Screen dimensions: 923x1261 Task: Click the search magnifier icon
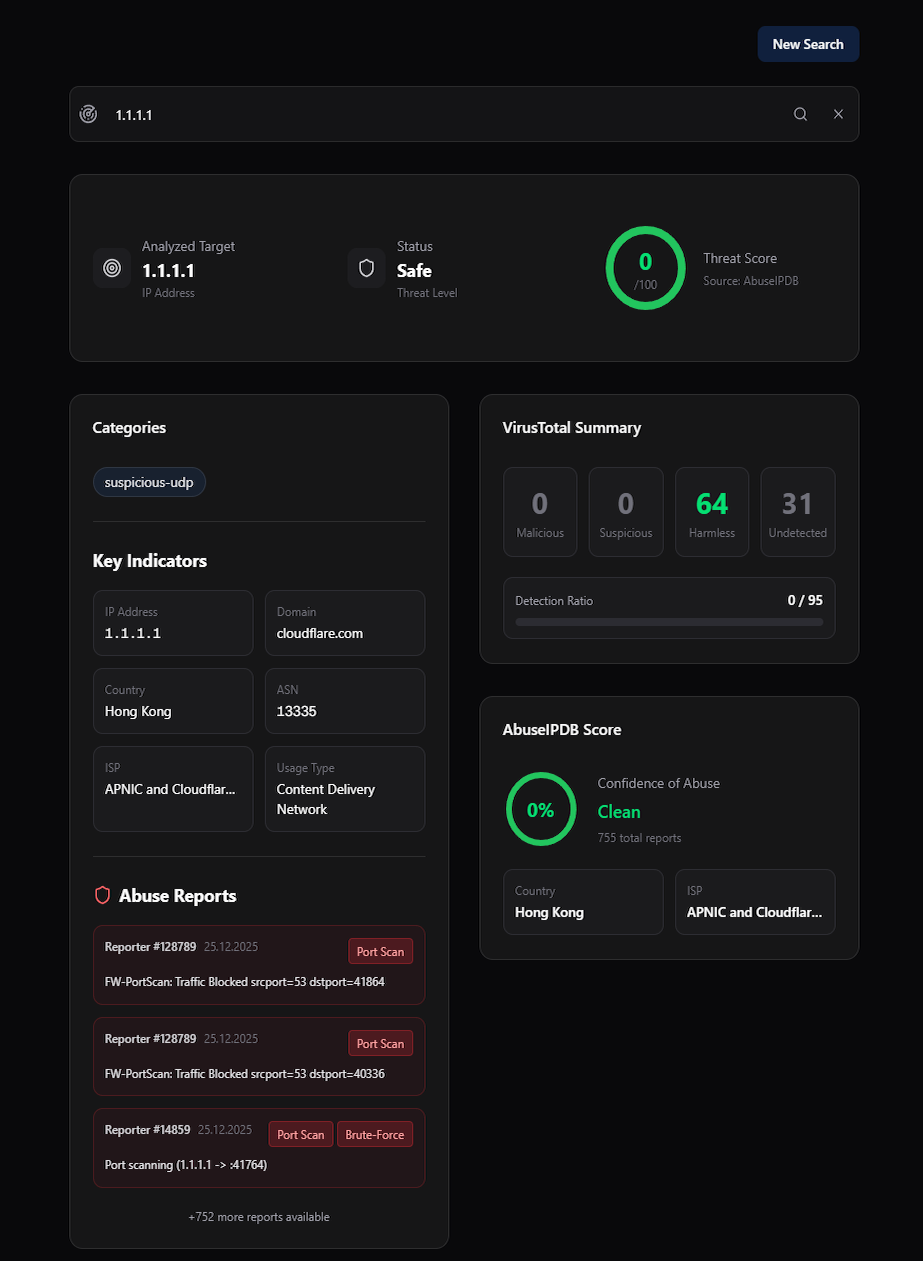coord(800,114)
